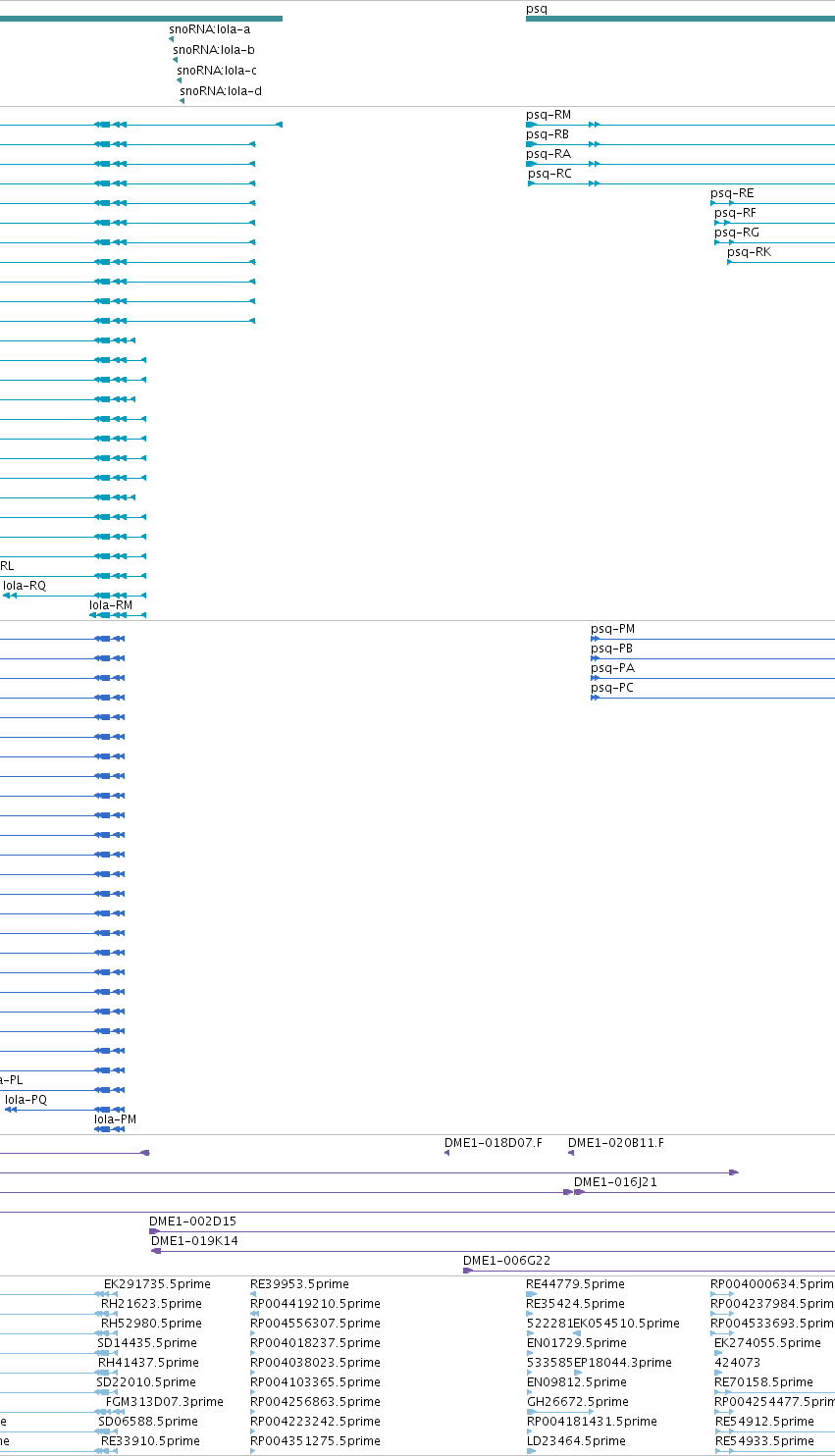This screenshot has width=835, height=1456.
Task: Open EST RE54912.5prime
Action: 764,1422
